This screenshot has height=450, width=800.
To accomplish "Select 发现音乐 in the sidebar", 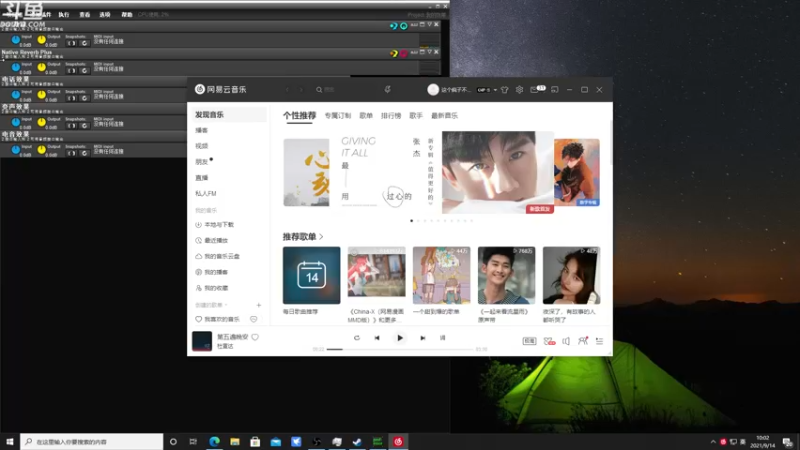I will (228, 115).
